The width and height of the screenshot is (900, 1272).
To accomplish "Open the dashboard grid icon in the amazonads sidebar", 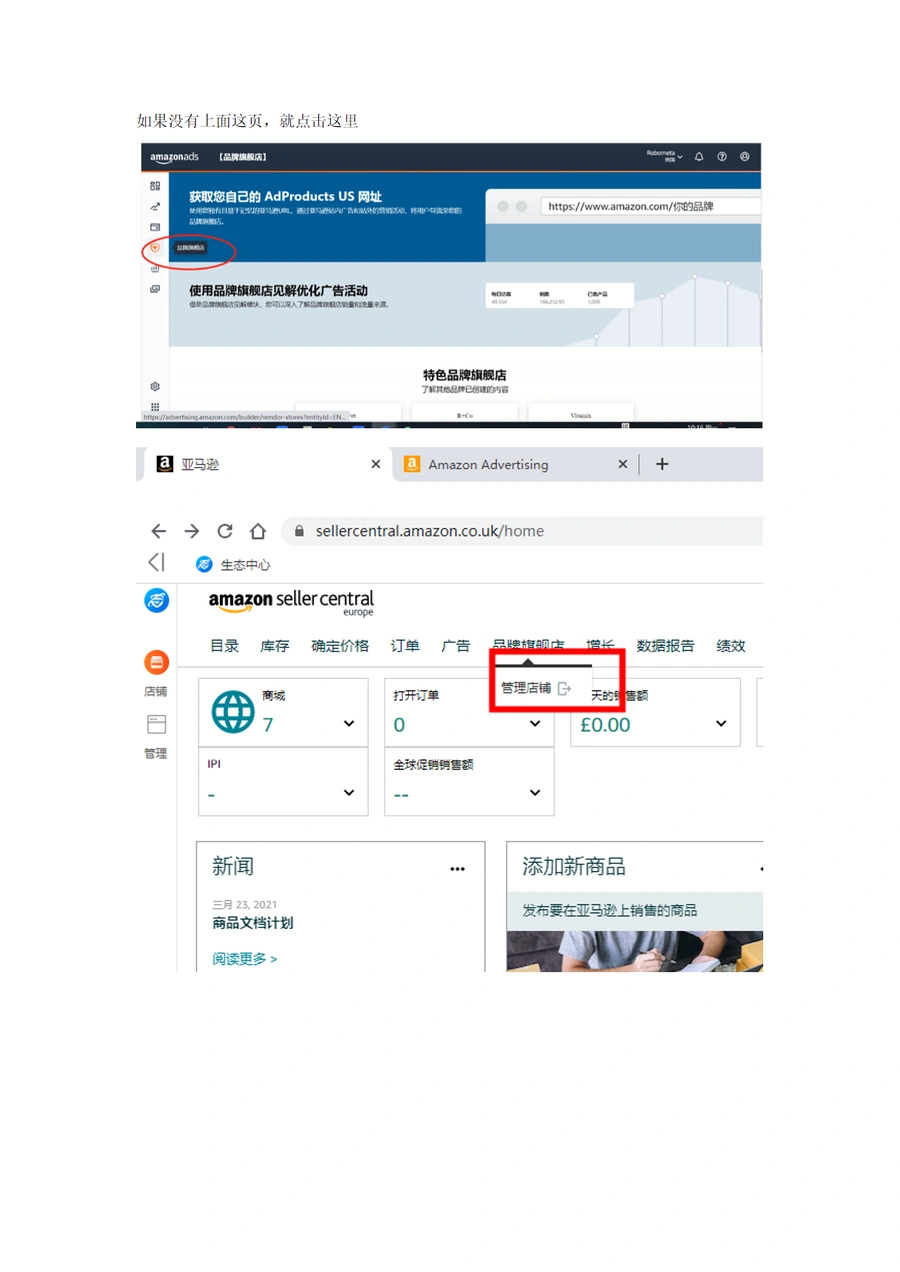I will click(x=155, y=186).
